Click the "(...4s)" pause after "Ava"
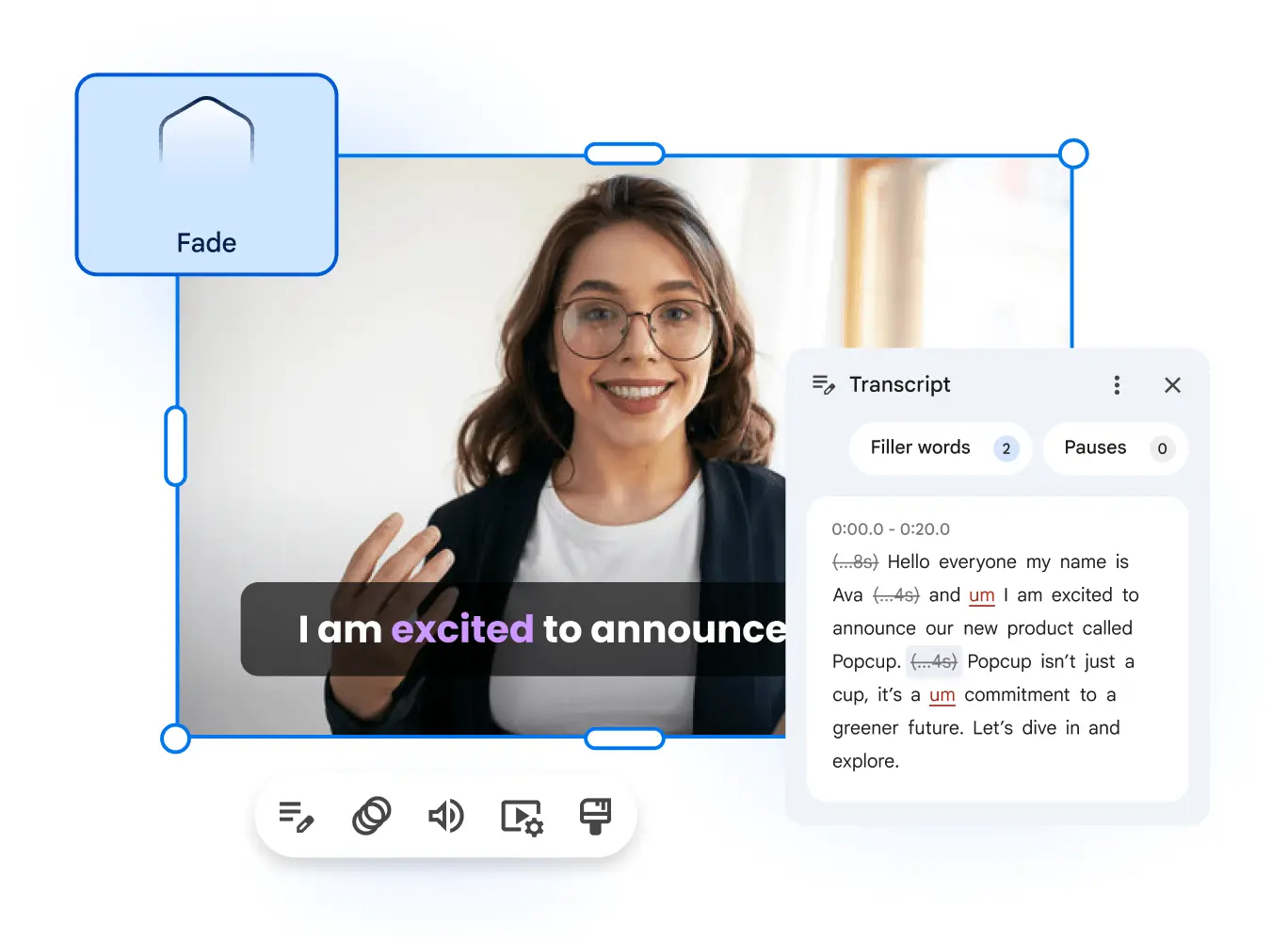 coord(896,595)
